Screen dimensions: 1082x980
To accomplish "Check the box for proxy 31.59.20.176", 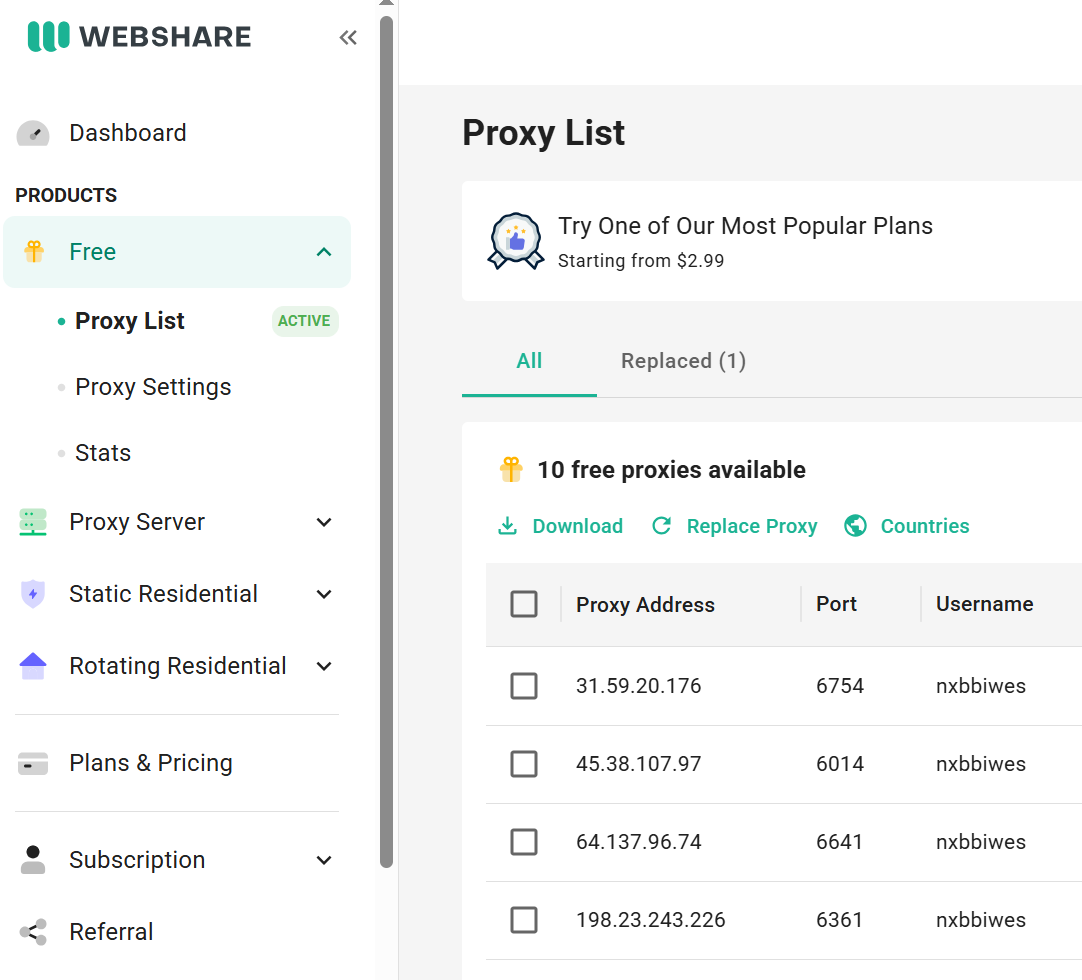I will pyautogui.click(x=524, y=686).
